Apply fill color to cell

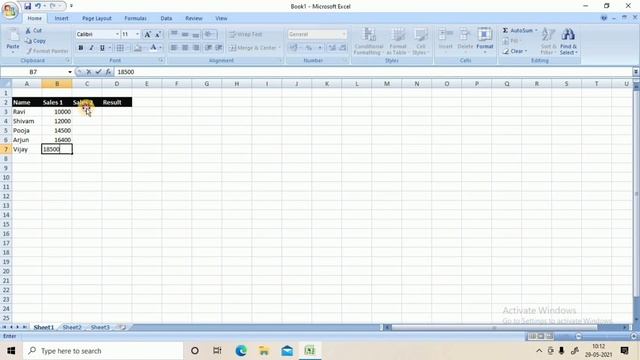138,48
